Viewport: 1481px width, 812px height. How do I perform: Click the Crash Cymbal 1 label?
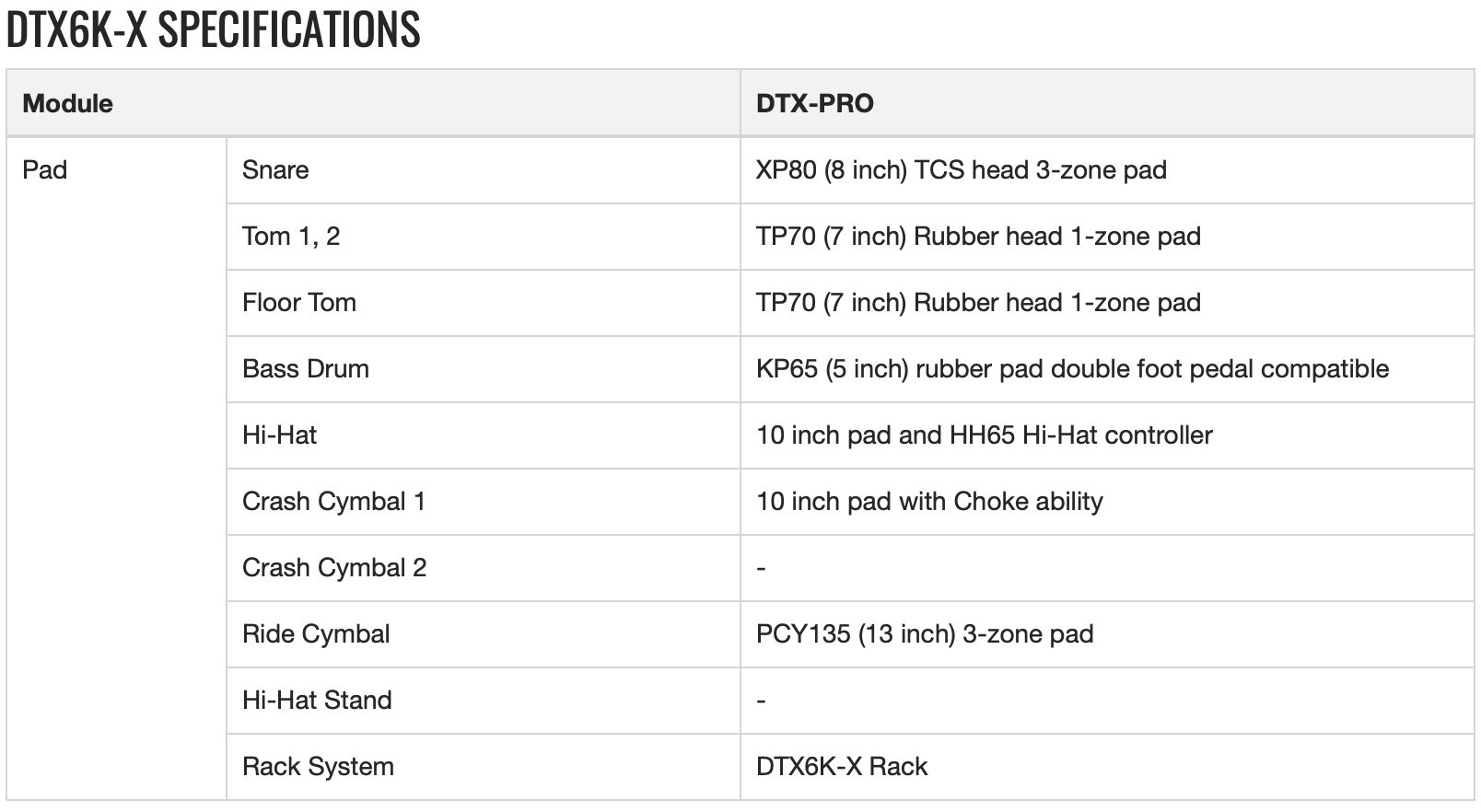tap(333, 502)
